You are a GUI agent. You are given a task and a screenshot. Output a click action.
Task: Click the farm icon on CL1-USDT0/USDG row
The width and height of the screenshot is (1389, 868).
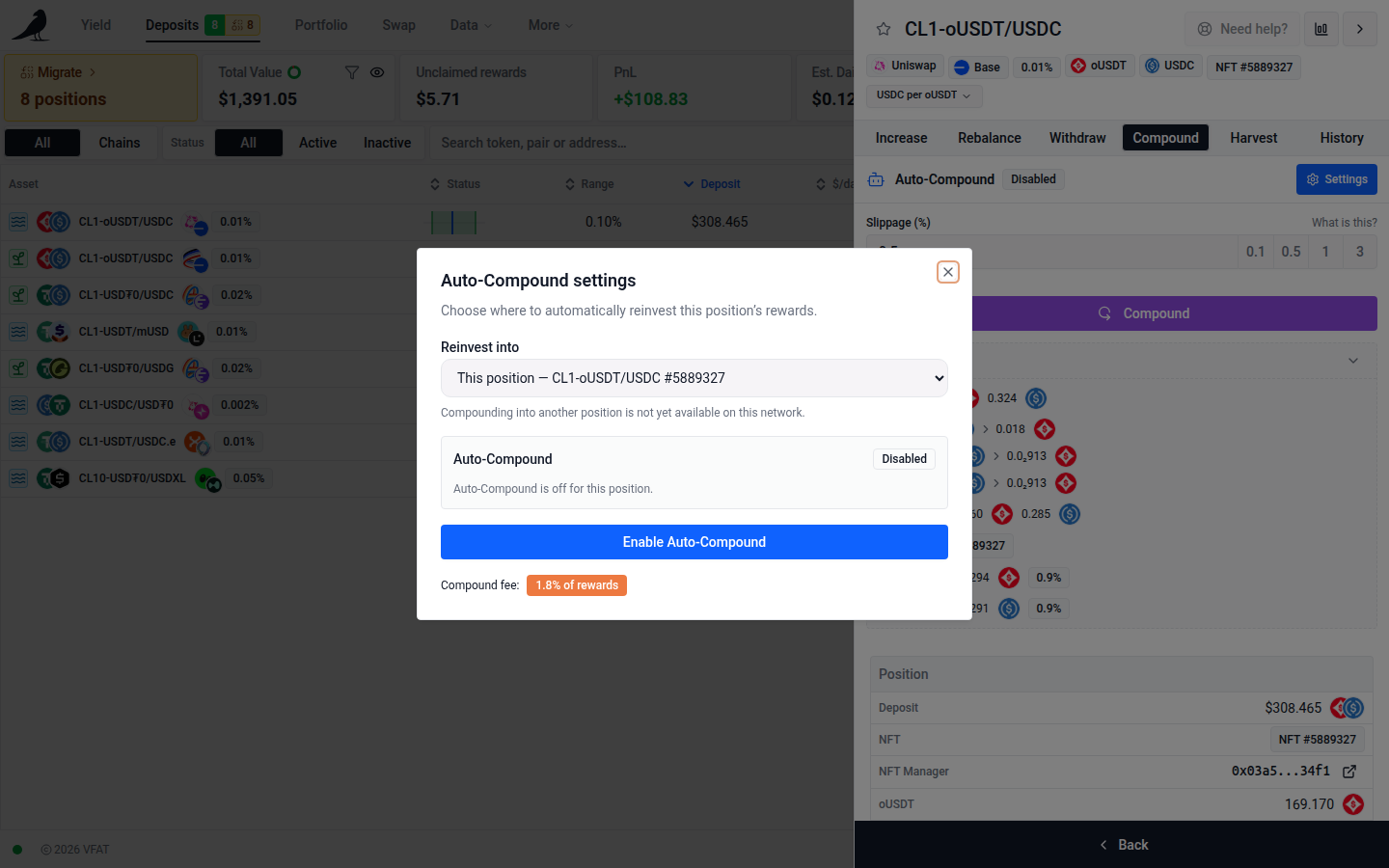point(18,368)
